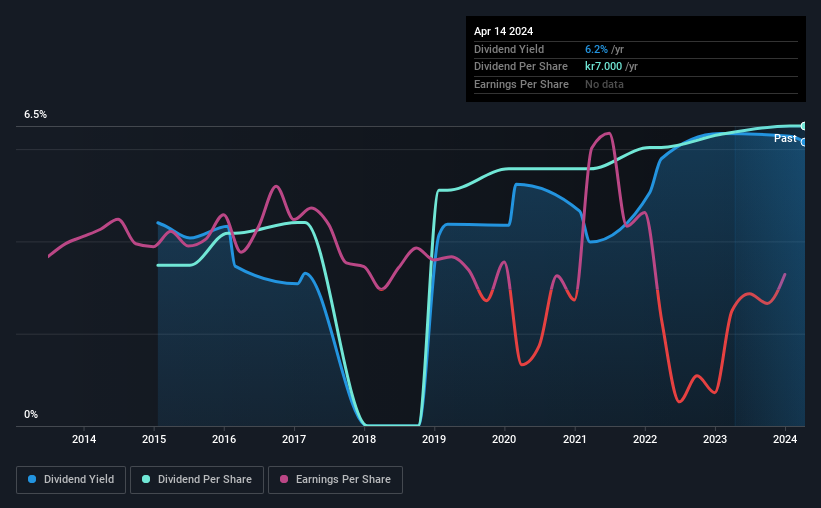Click the Past label on chart

[x=785, y=138]
